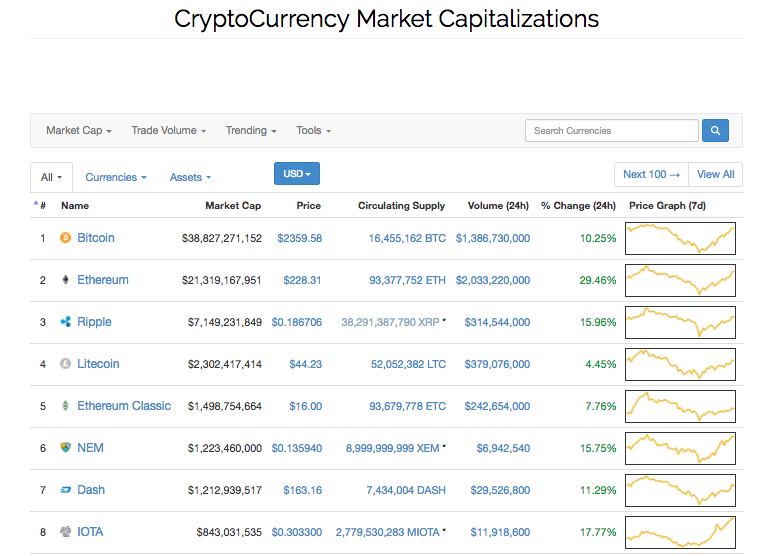Click Ethereum supply 93,377,752 ETH
This screenshot has width=761, height=556.
[407, 280]
